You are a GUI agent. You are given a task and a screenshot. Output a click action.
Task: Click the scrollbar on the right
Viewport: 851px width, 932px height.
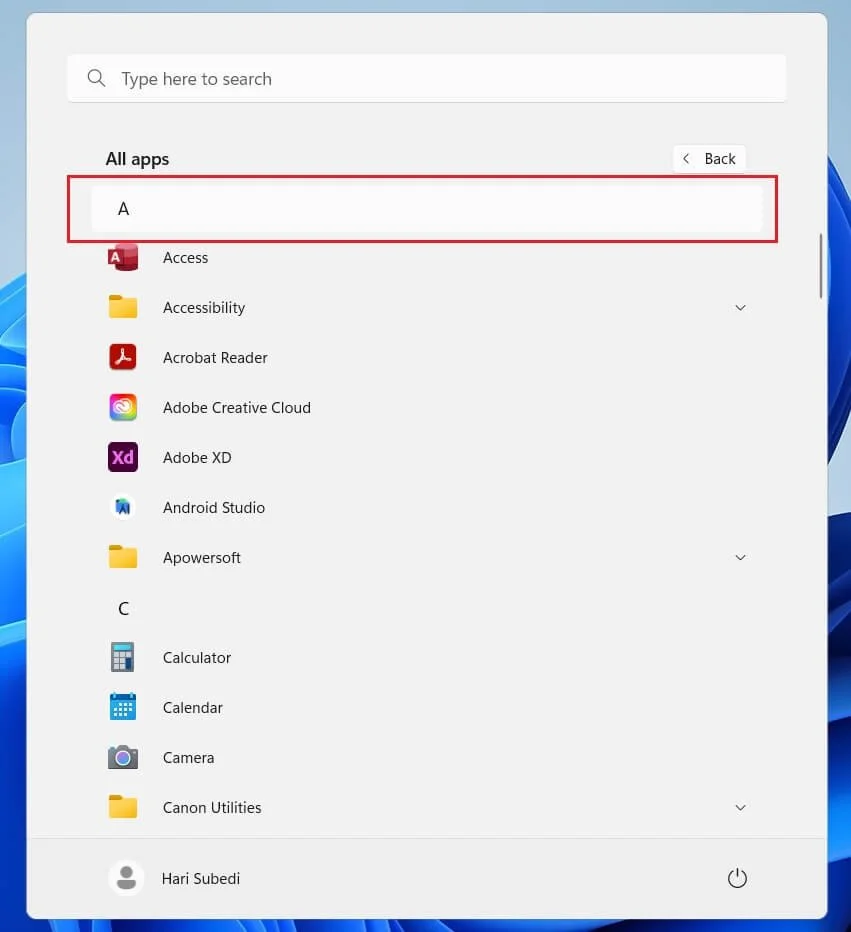point(819,267)
